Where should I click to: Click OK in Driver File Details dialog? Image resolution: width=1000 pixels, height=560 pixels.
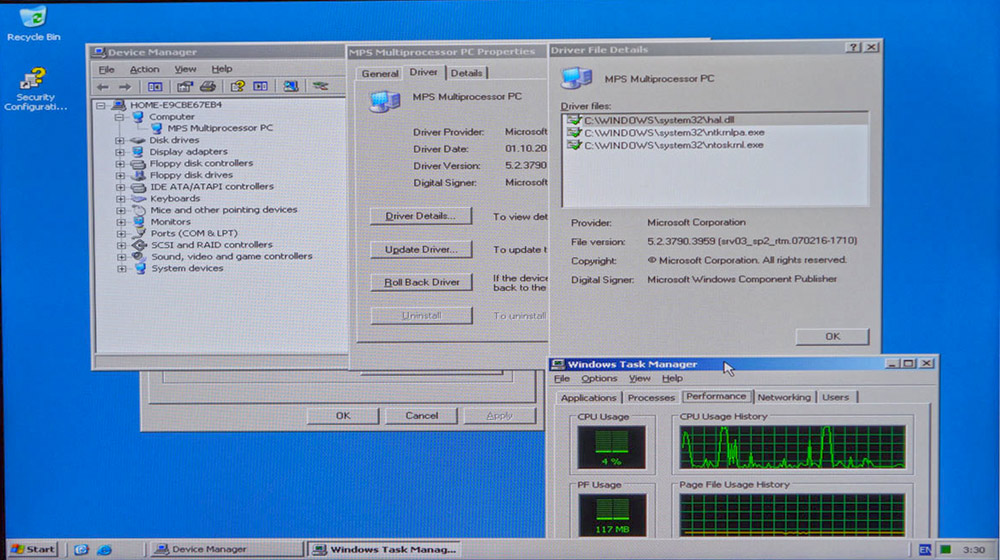(832, 336)
